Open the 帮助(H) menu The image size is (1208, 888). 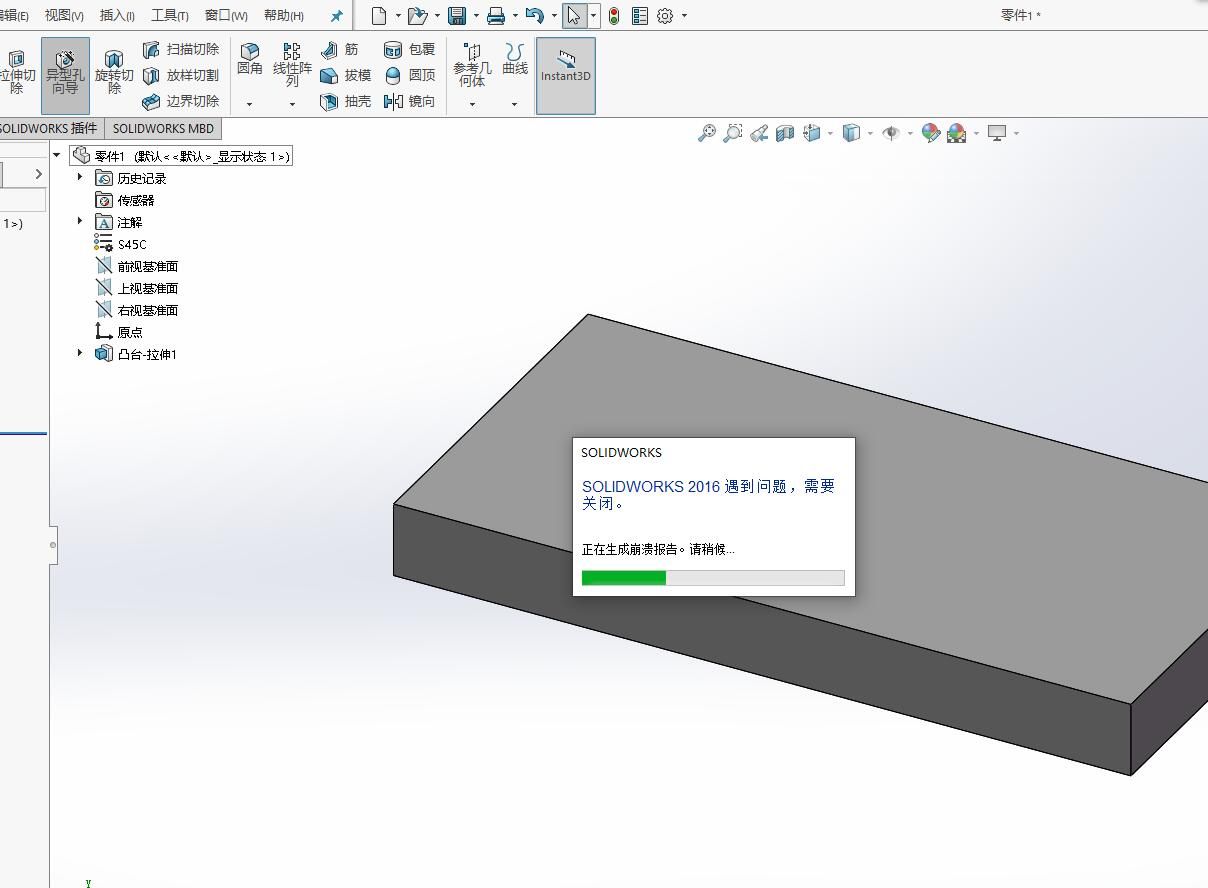[284, 15]
